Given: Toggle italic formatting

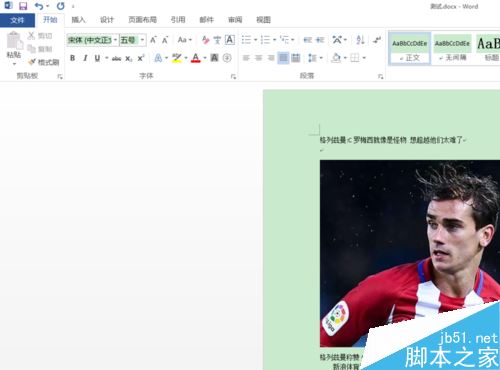Looking at the screenshot, I should [85, 58].
